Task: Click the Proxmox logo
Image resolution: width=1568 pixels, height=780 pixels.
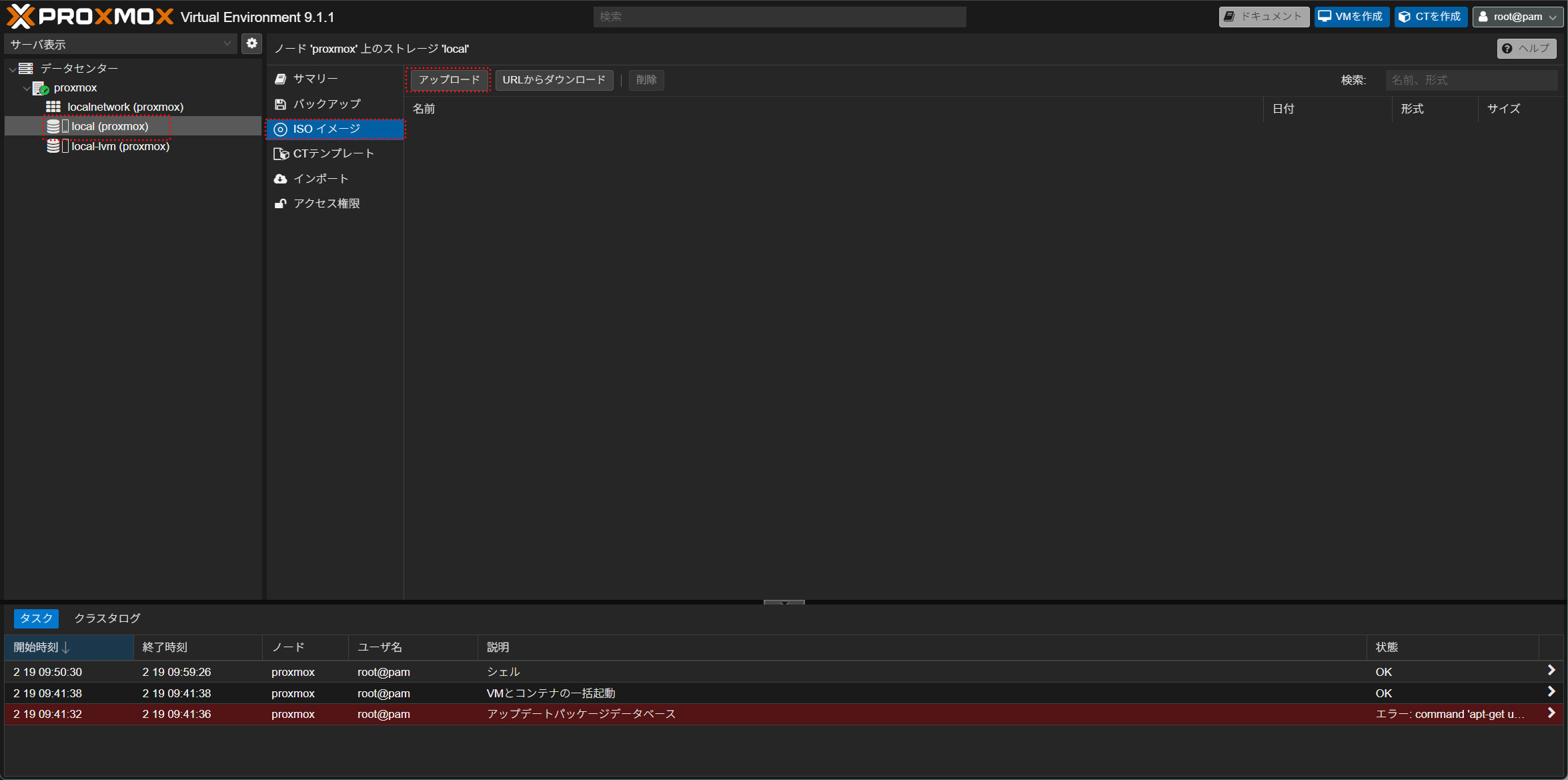Action: (90, 17)
